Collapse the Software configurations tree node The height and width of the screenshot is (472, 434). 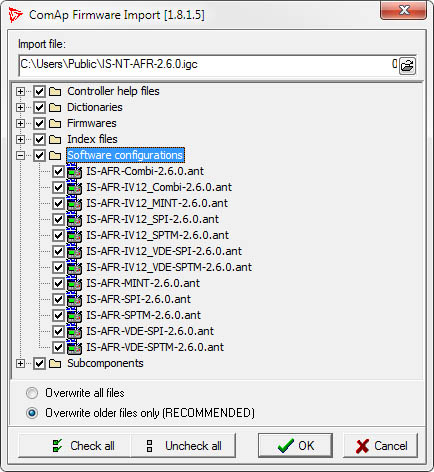(20, 155)
